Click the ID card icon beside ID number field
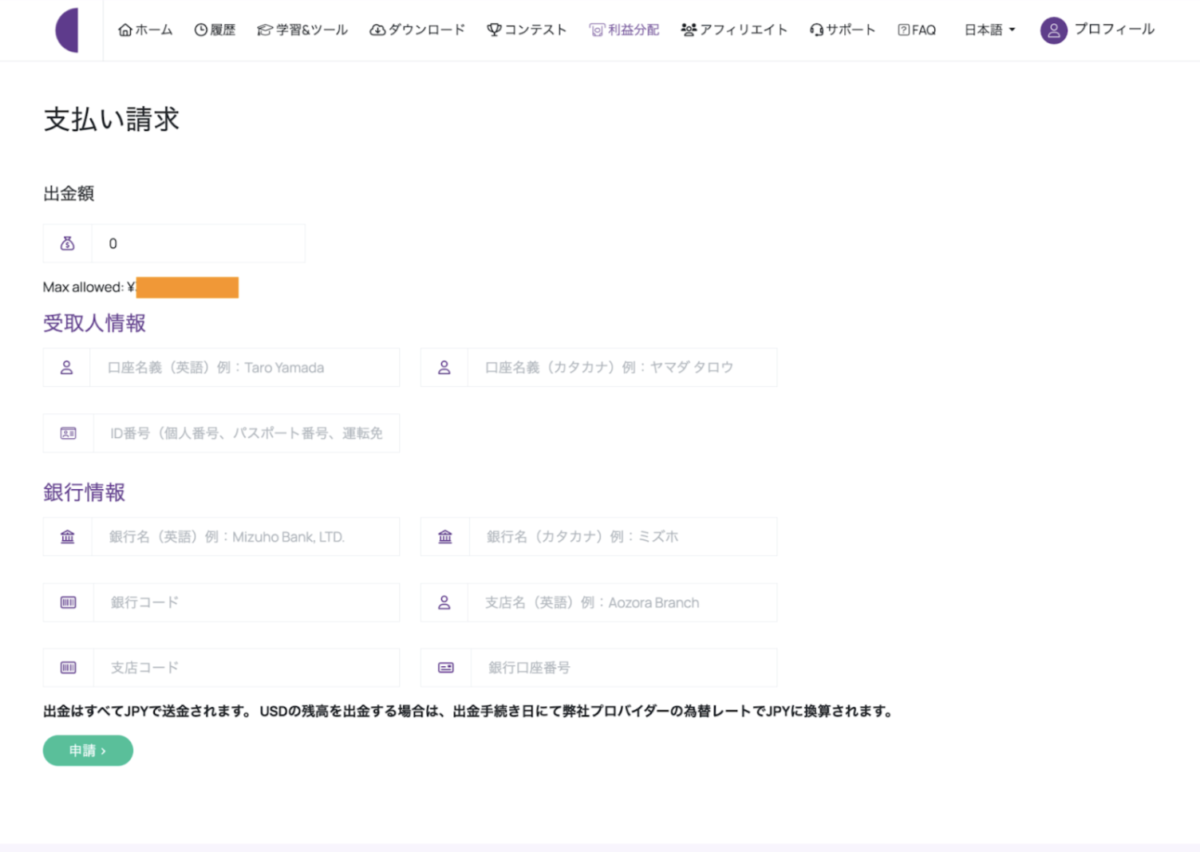Viewport: 1200px width, 852px height. [x=68, y=433]
